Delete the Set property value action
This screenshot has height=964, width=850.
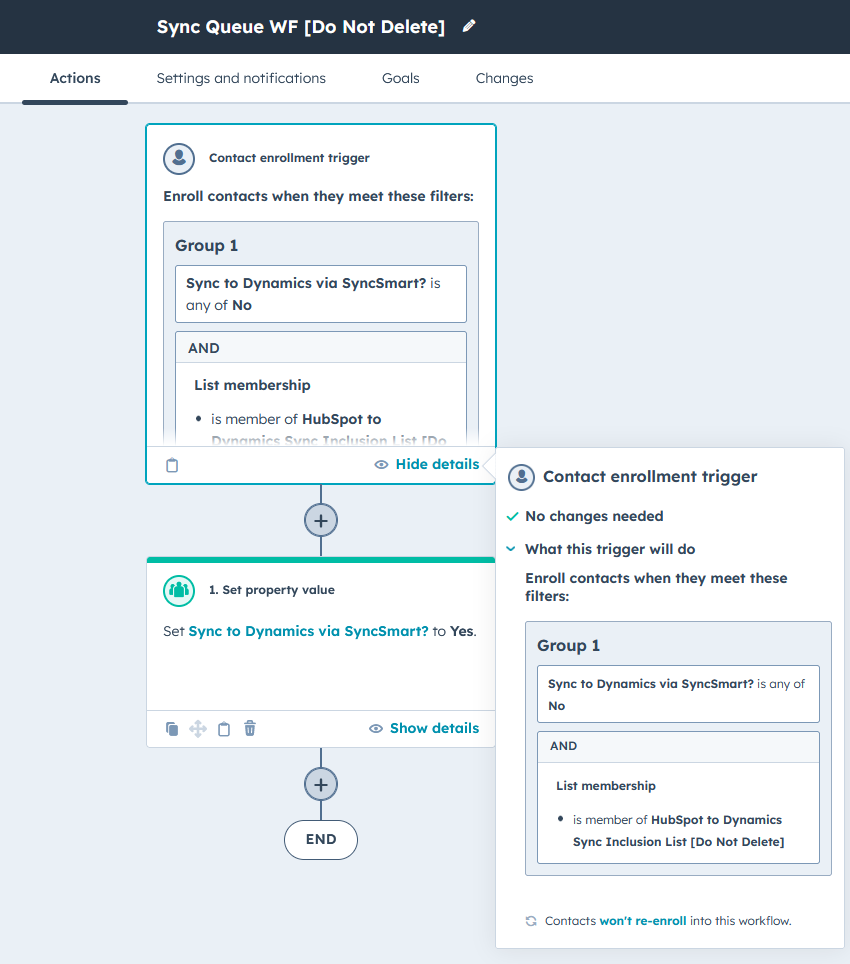[250, 729]
